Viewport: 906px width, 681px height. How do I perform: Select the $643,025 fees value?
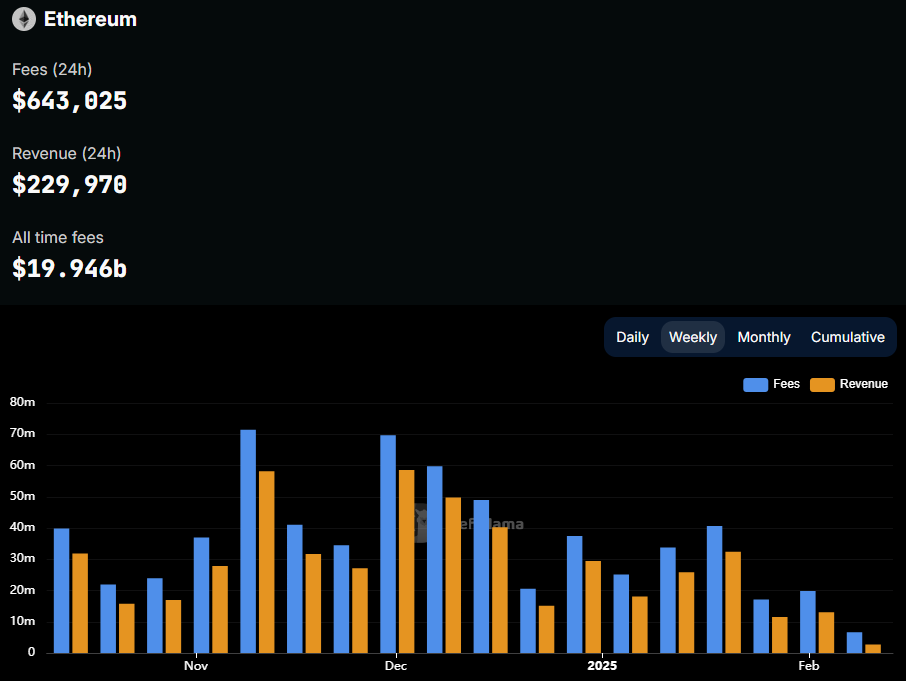[69, 101]
